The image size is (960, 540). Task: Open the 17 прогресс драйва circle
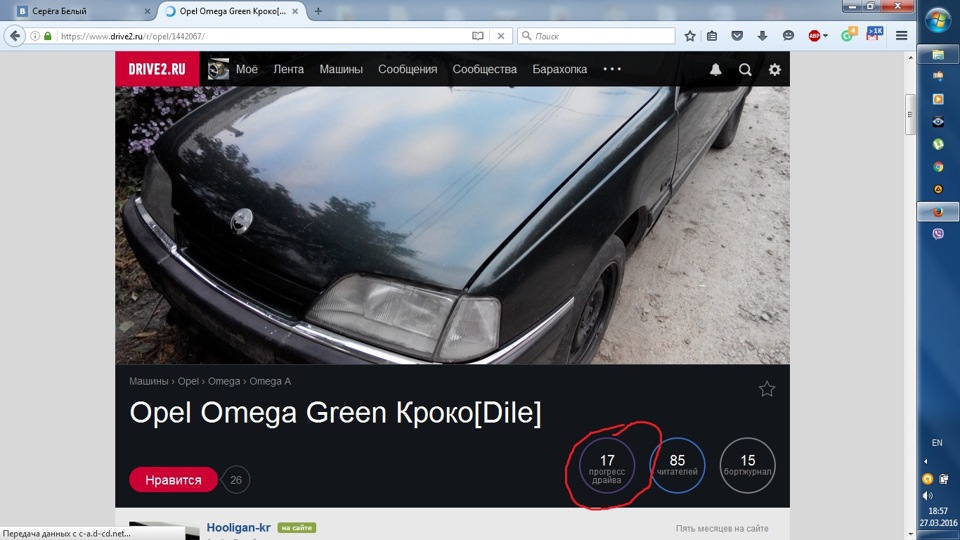click(x=607, y=465)
